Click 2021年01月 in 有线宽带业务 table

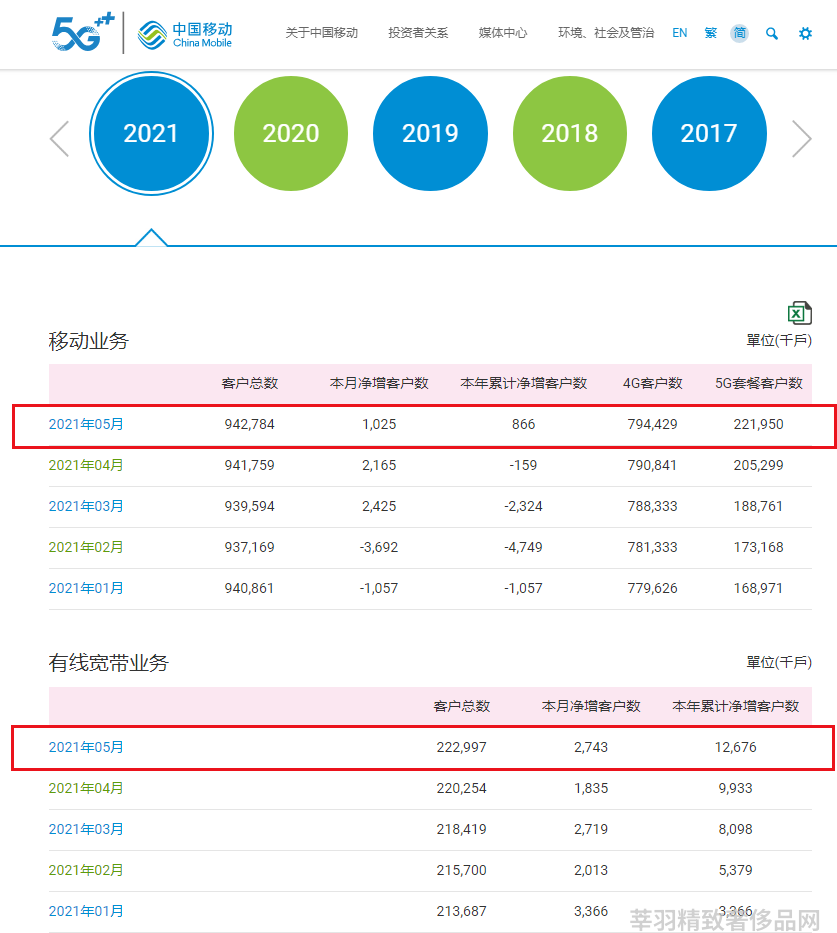(x=86, y=912)
